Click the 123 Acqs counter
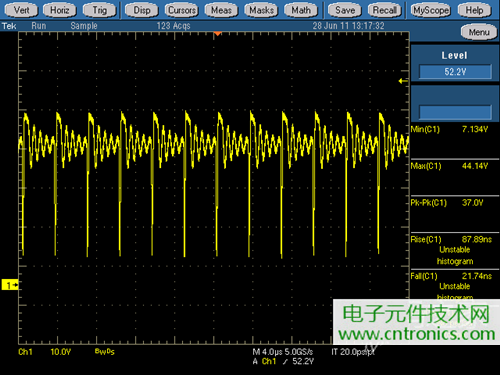This screenshot has width=500, height=375. tap(174, 26)
